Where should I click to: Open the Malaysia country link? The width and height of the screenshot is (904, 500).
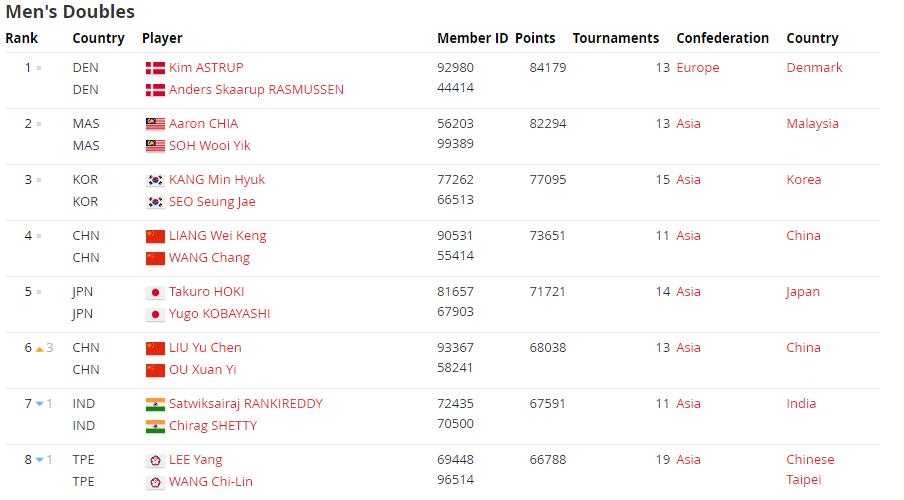pyautogui.click(x=812, y=123)
